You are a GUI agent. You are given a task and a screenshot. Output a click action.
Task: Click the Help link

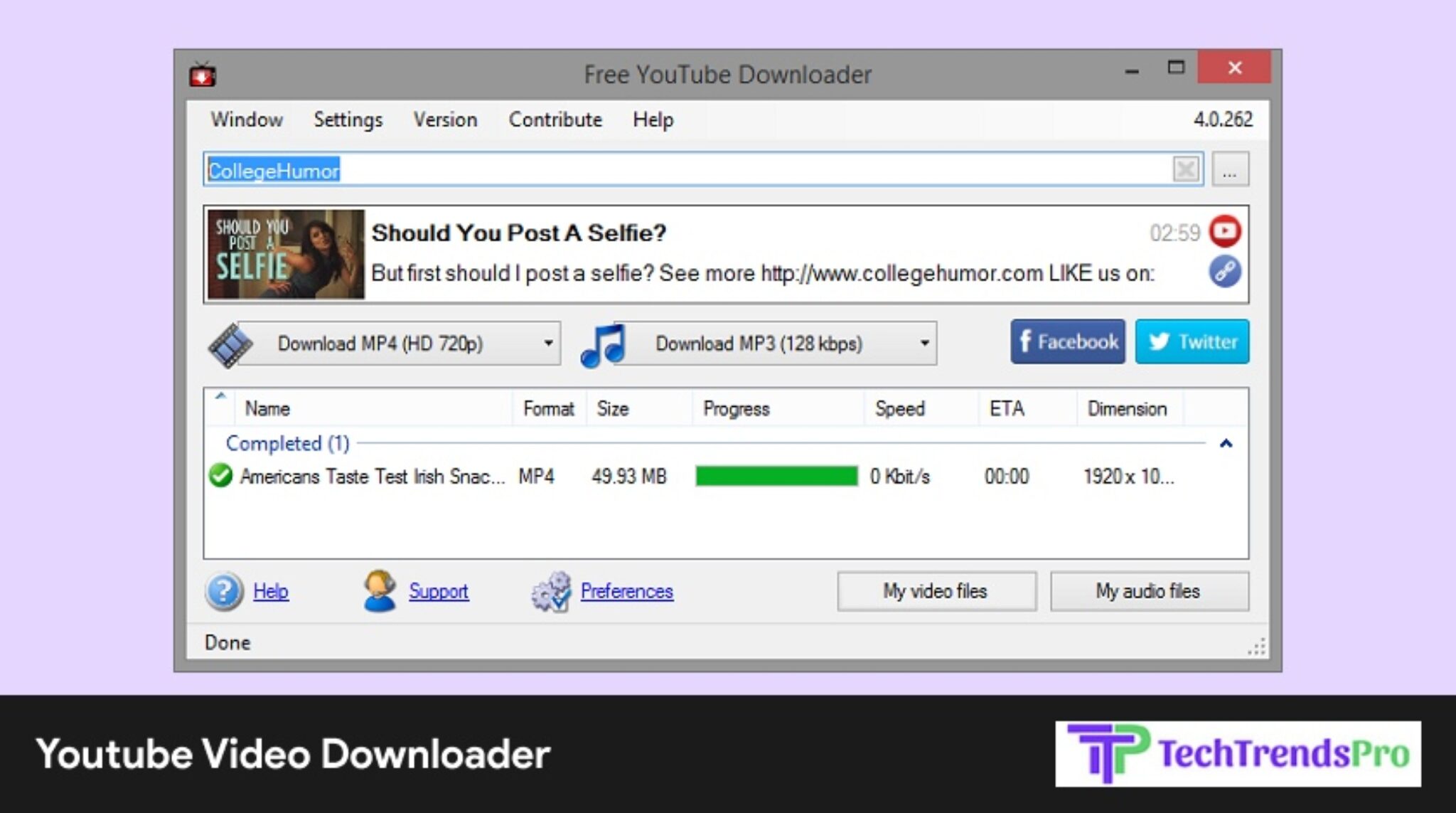click(x=271, y=591)
